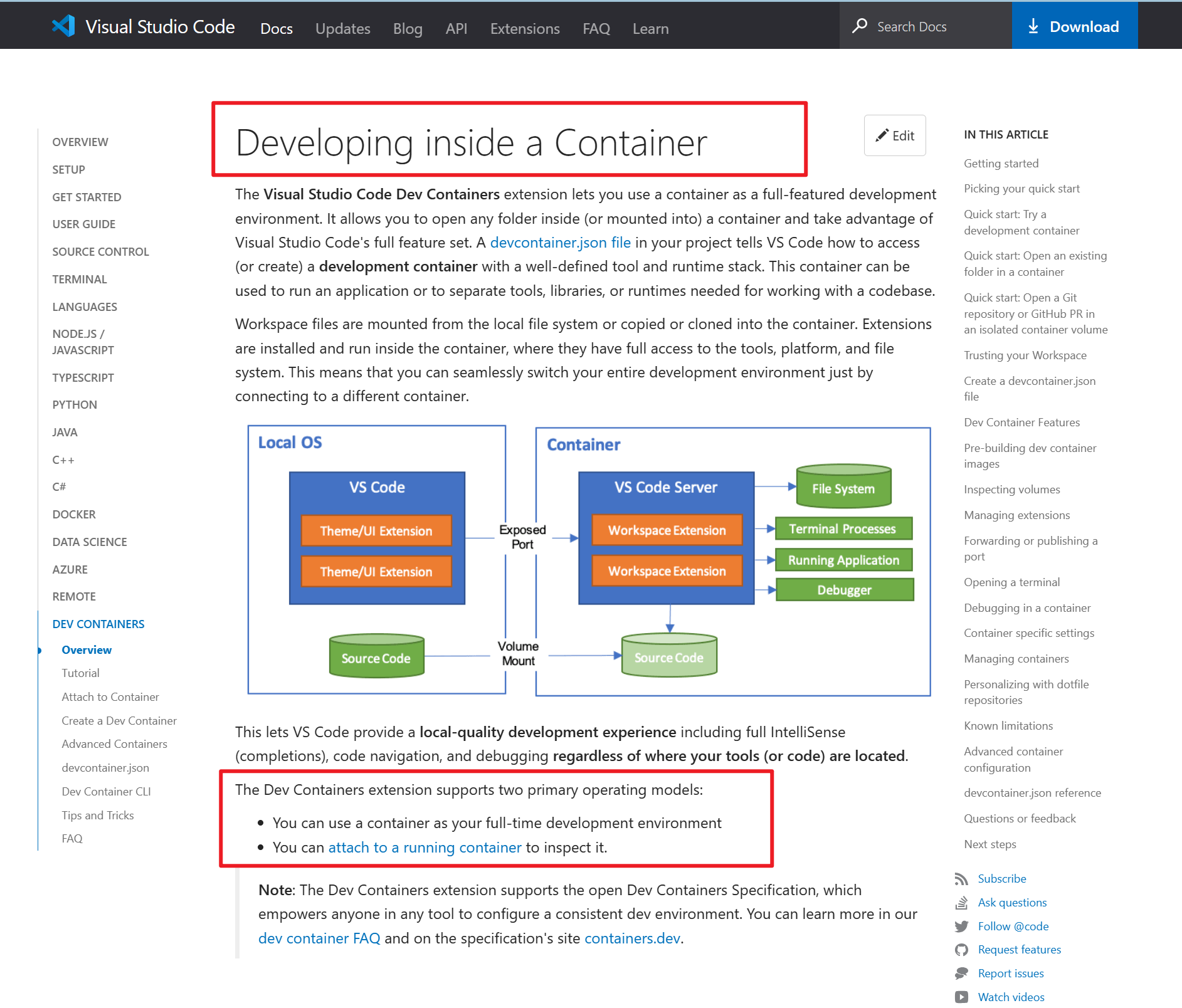Screen dimensions: 1182x1008
Task: Click the GitHub Request features icon
Action: (961, 950)
